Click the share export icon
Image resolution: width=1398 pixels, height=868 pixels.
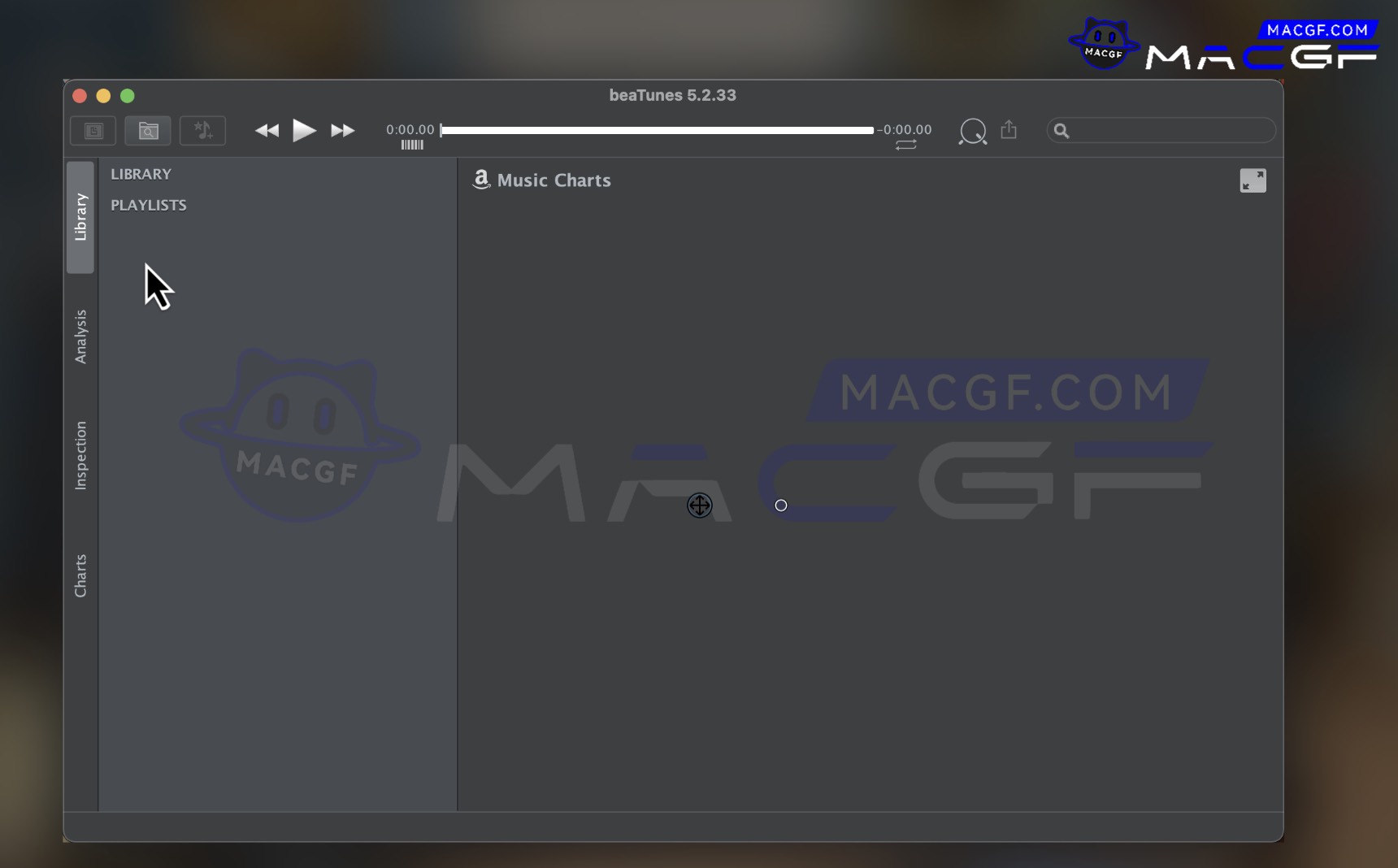pos(1009,130)
